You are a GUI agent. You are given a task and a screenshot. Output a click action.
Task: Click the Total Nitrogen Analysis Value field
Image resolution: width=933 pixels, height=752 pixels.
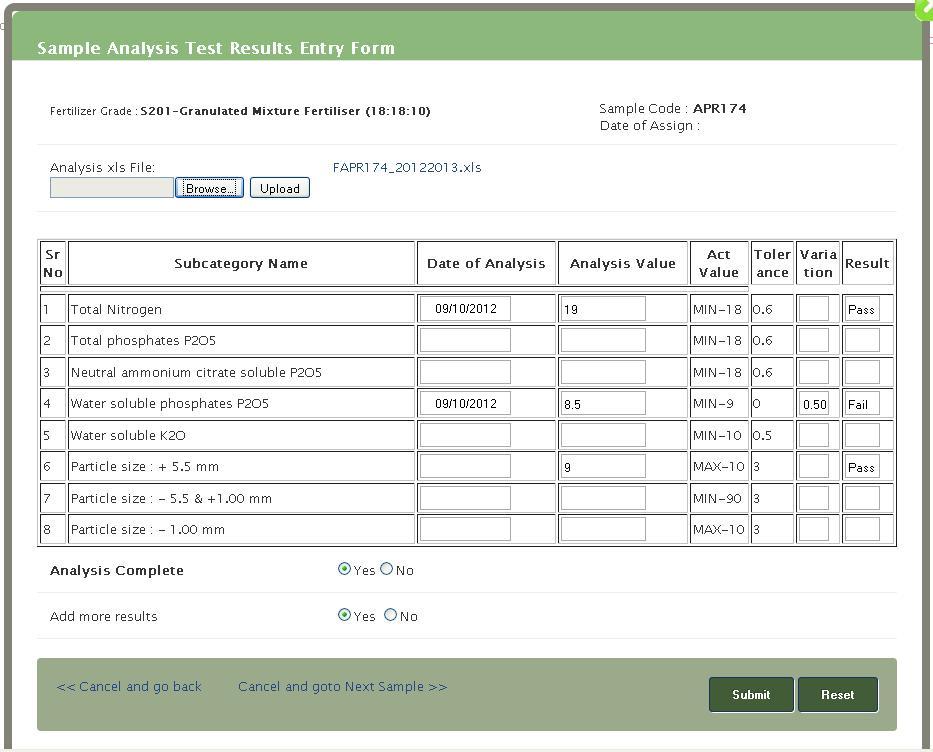pyautogui.click(x=603, y=309)
